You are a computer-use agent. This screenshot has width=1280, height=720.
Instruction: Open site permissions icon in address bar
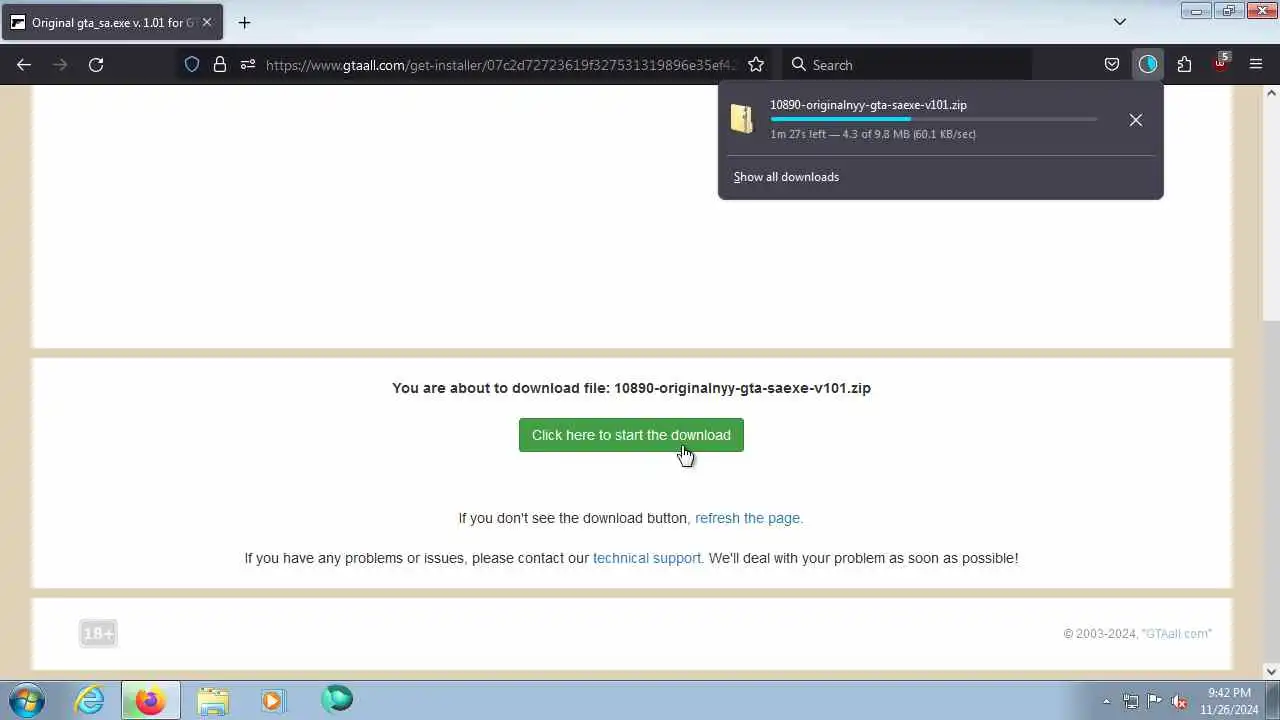tap(248, 65)
